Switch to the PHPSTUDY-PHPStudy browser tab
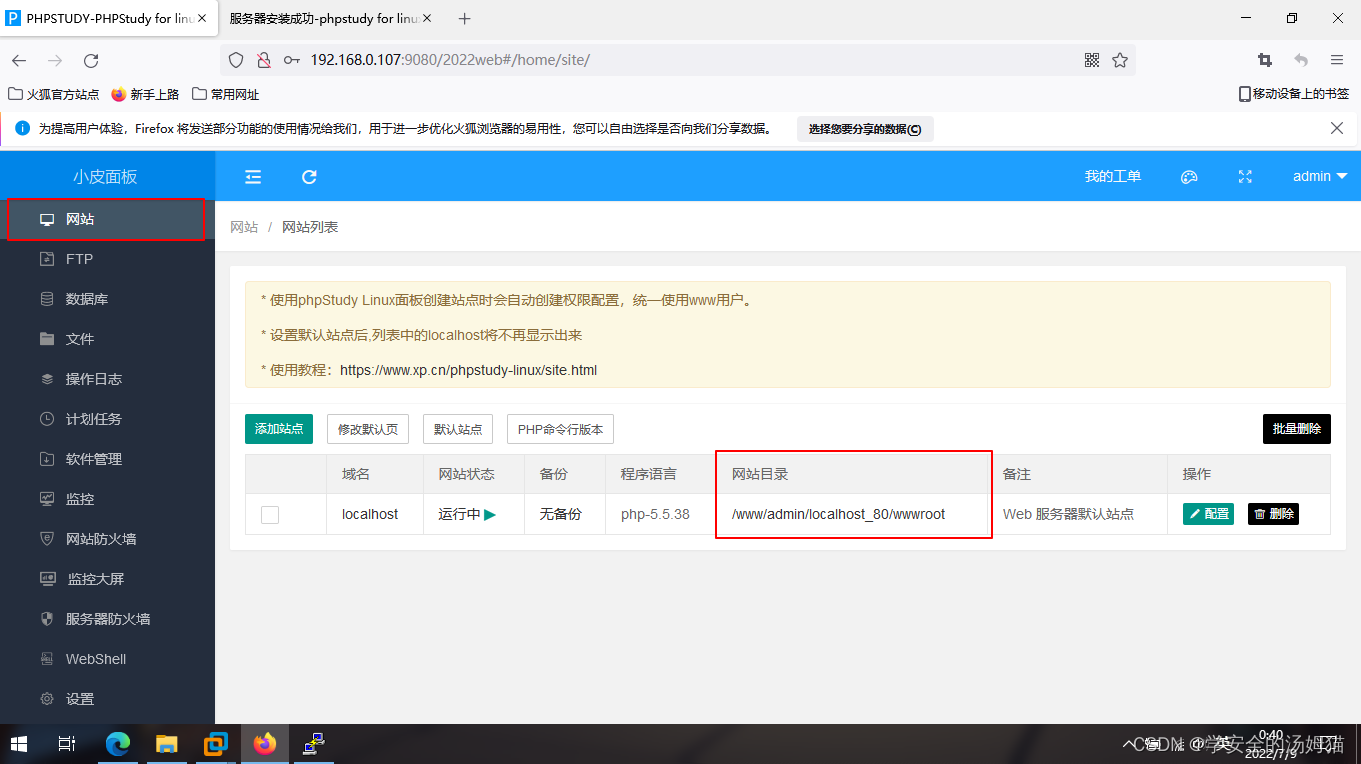The width and height of the screenshot is (1361, 764). tap(108, 19)
